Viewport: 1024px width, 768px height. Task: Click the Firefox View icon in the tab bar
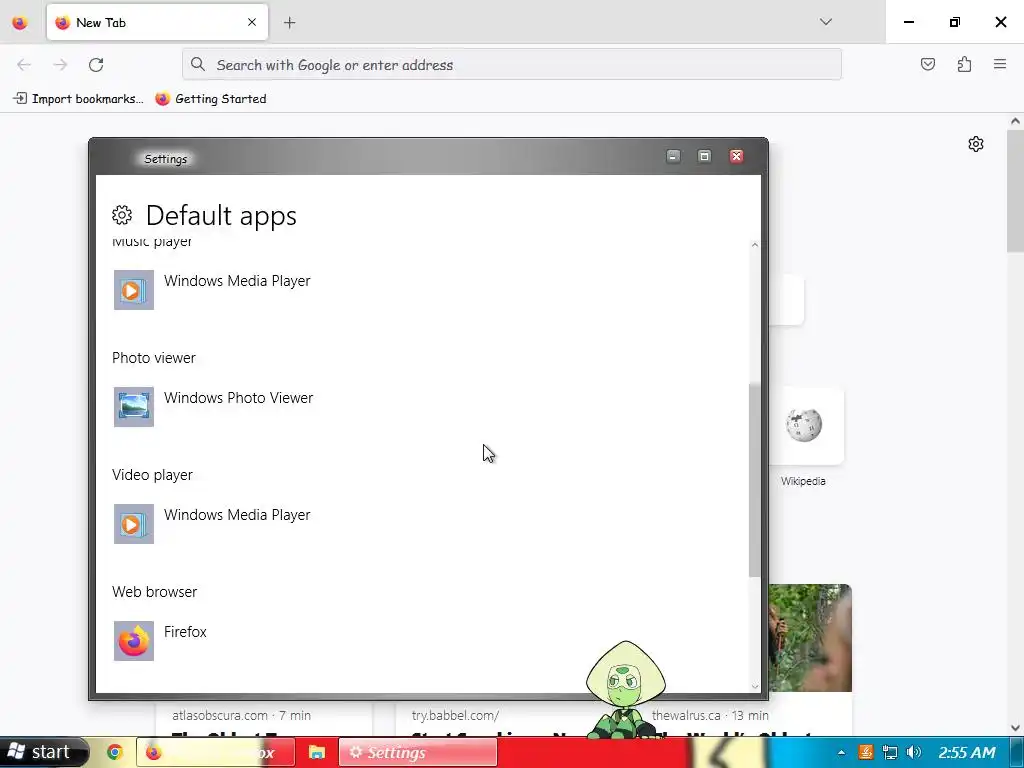(x=20, y=23)
